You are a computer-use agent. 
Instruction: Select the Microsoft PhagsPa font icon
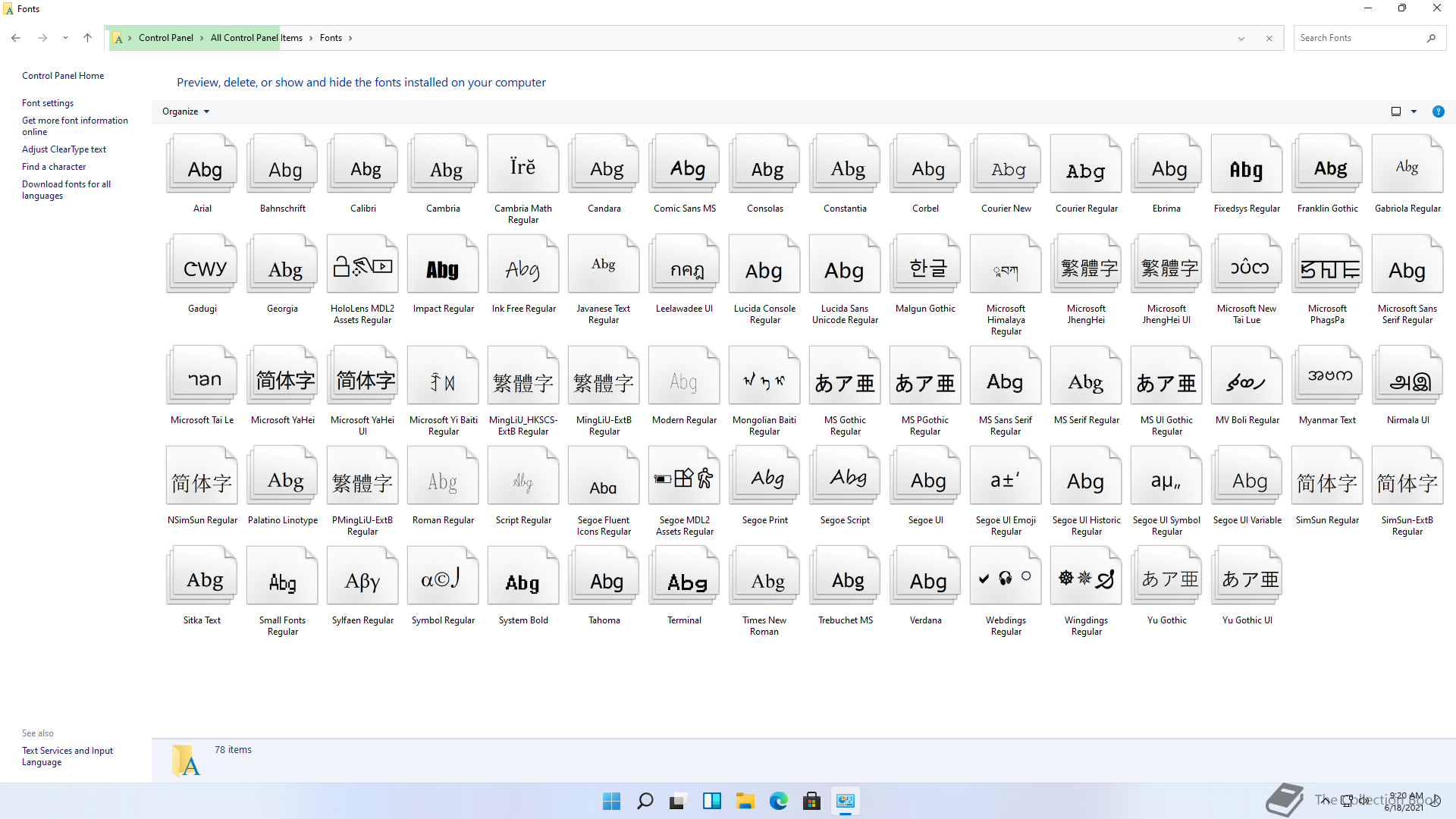pyautogui.click(x=1327, y=264)
